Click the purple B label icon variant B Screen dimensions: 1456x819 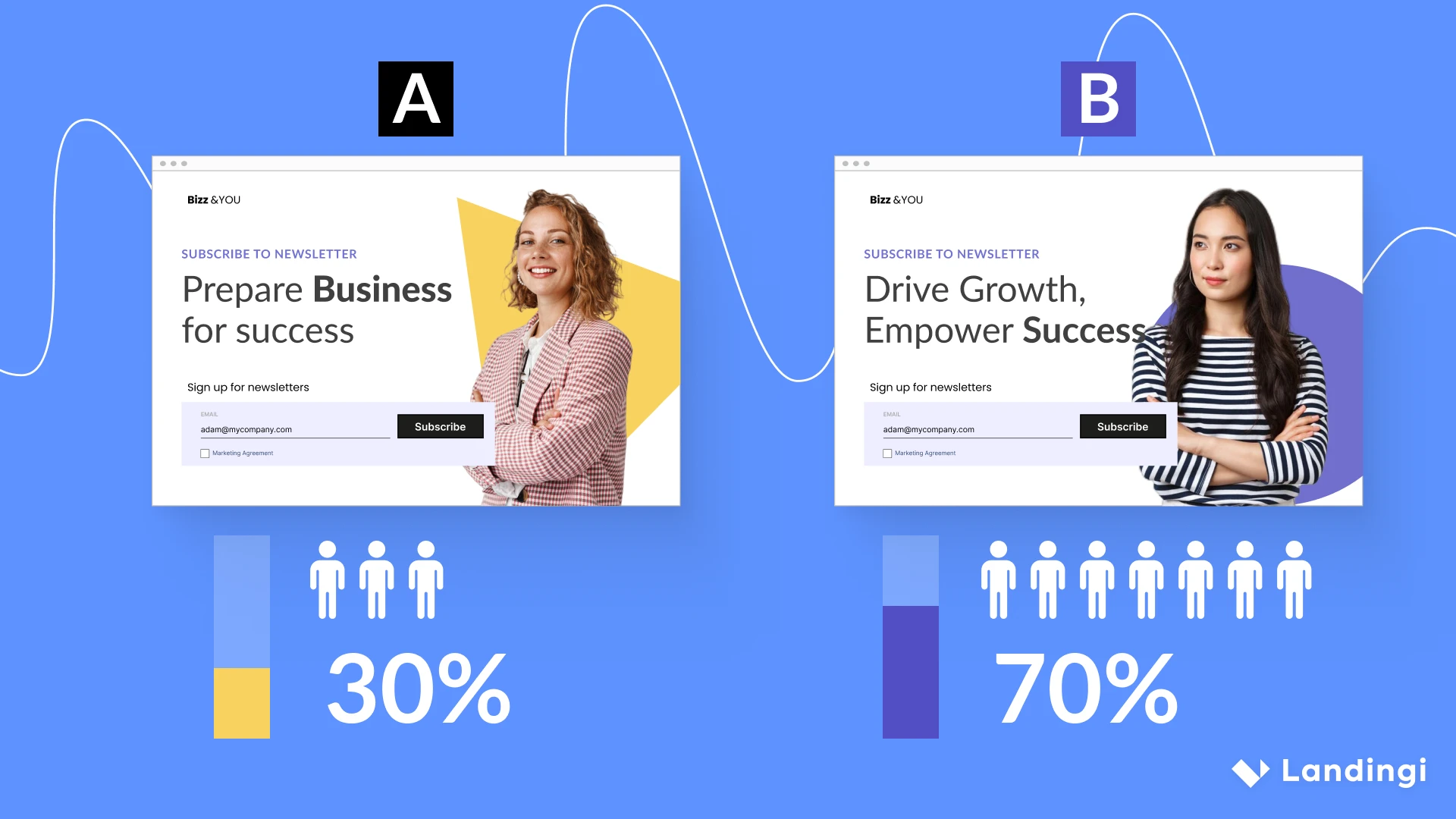coord(1098,99)
